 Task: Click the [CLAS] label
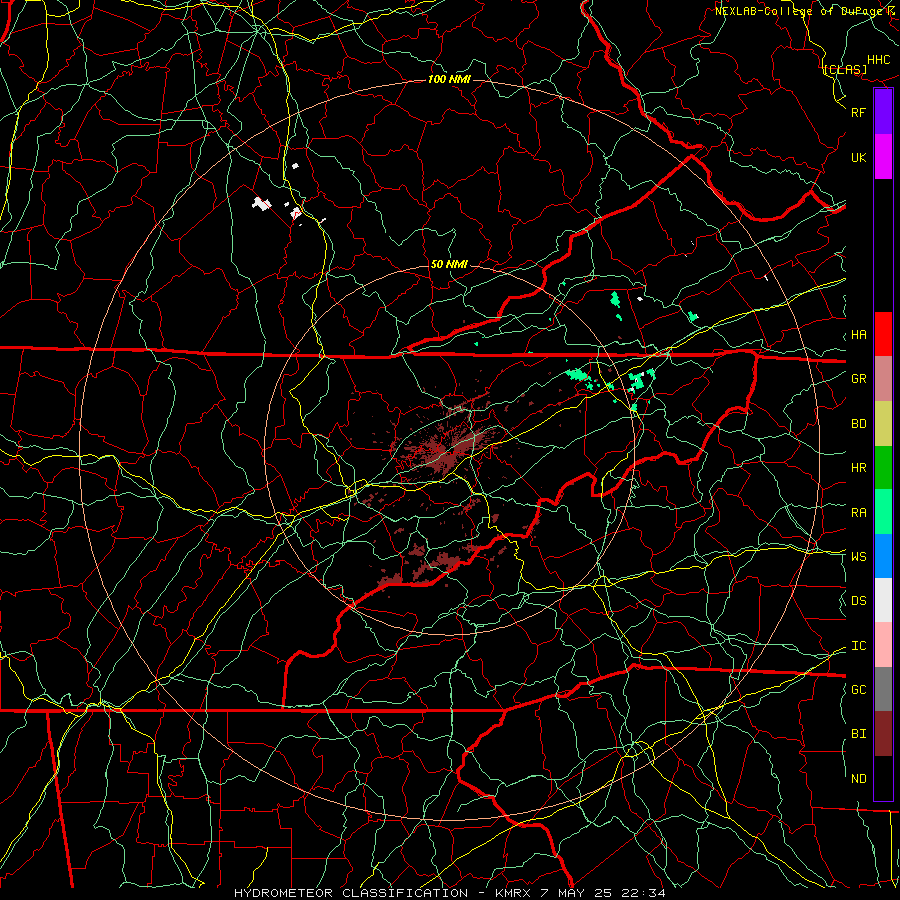point(845,70)
